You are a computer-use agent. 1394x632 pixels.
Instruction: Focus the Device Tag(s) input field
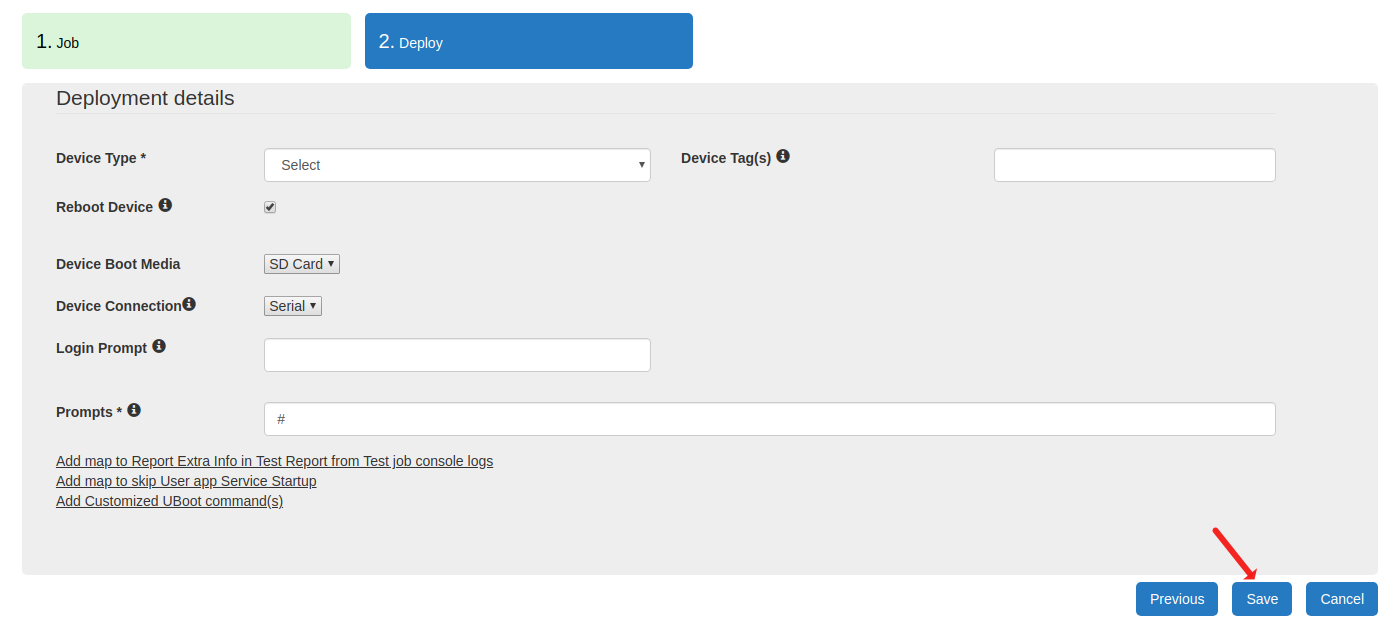[1134, 165]
